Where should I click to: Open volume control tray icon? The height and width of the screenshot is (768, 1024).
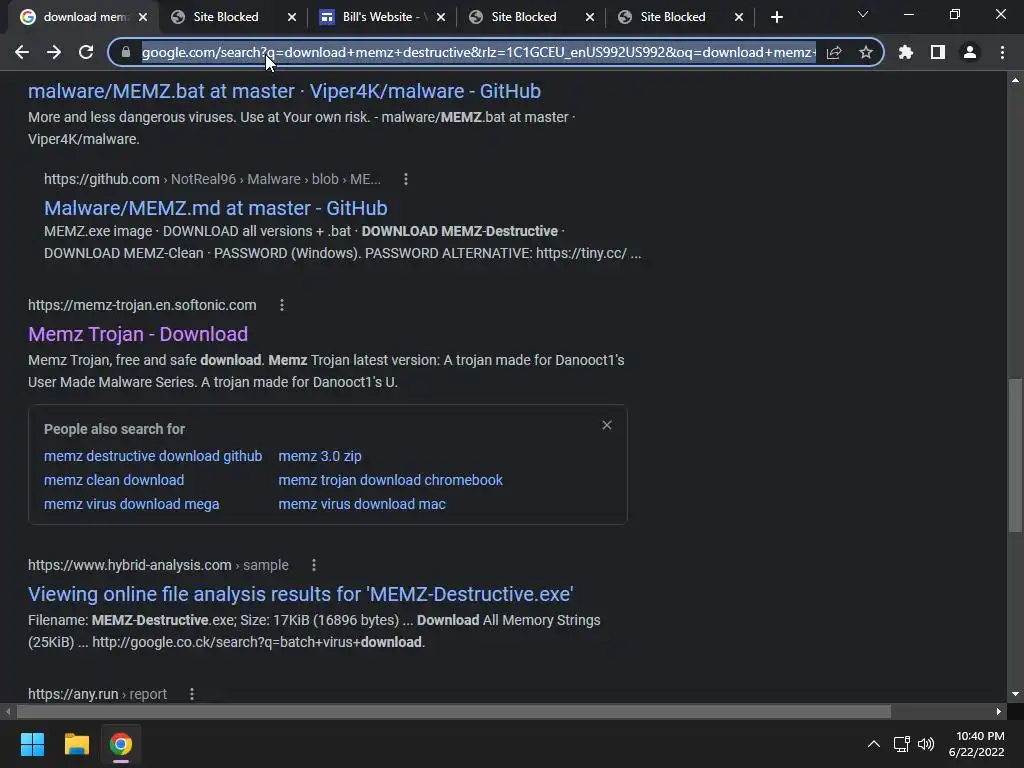tap(926, 744)
